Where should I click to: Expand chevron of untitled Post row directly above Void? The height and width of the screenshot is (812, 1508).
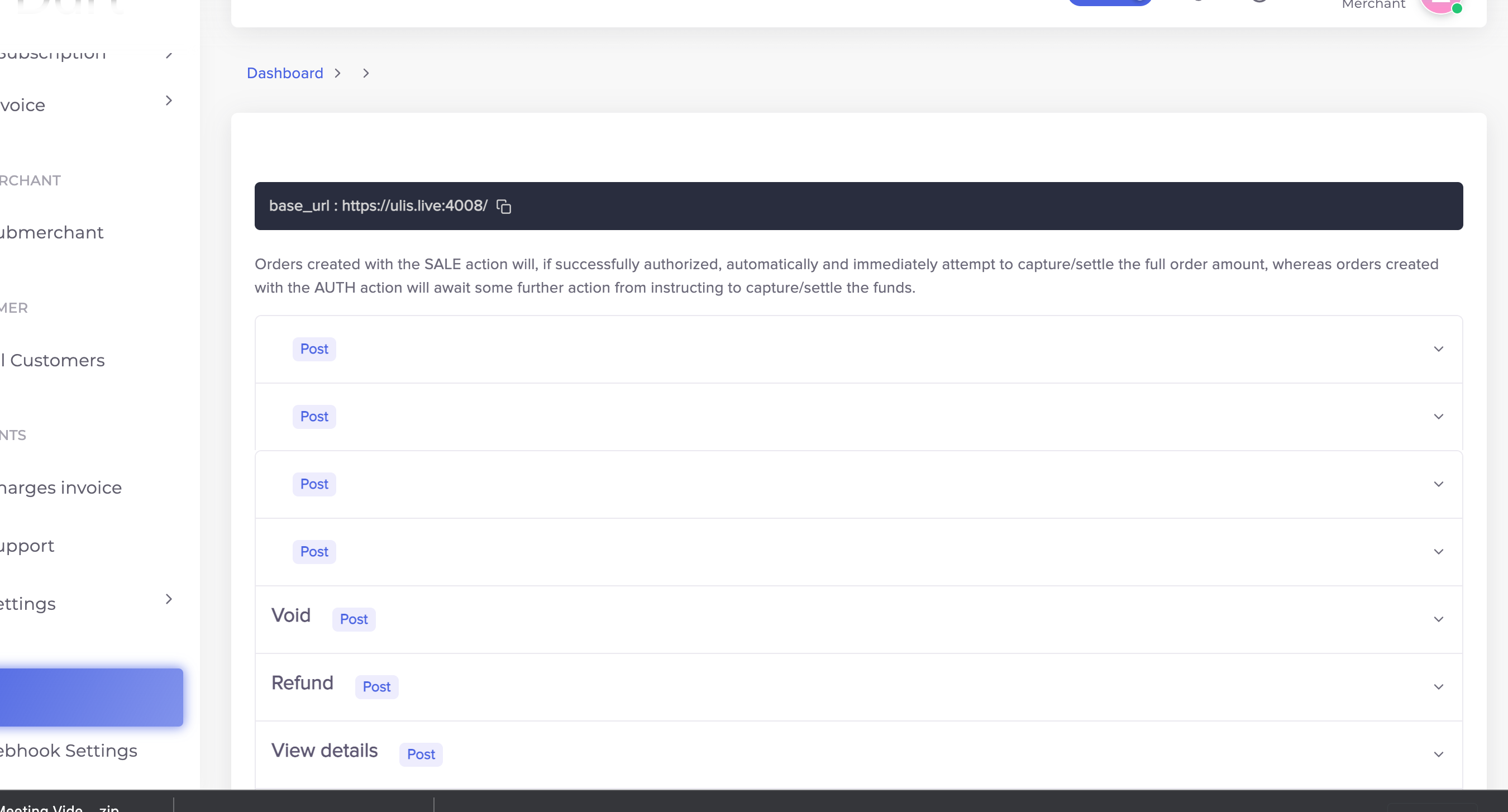pos(1438,552)
